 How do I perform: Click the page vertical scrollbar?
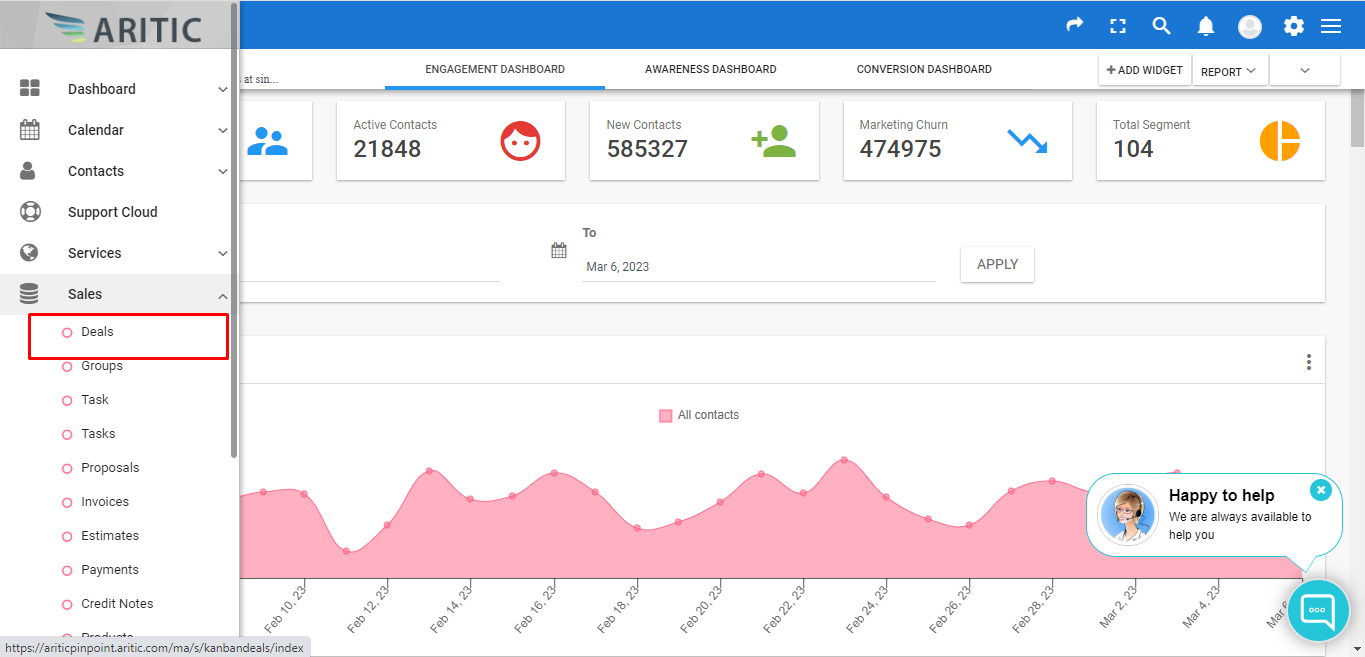point(1357,118)
